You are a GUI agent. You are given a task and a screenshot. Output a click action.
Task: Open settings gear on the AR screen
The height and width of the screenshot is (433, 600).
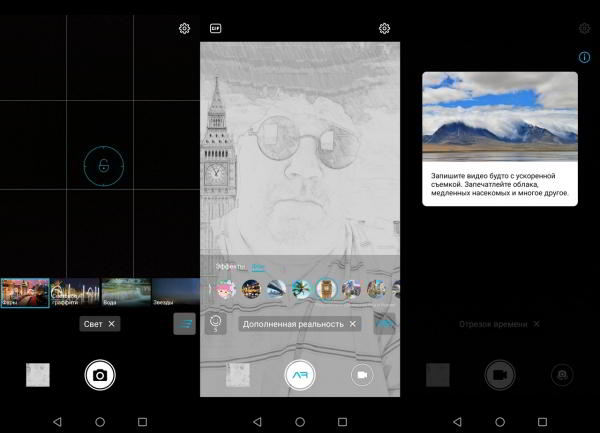[x=384, y=29]
